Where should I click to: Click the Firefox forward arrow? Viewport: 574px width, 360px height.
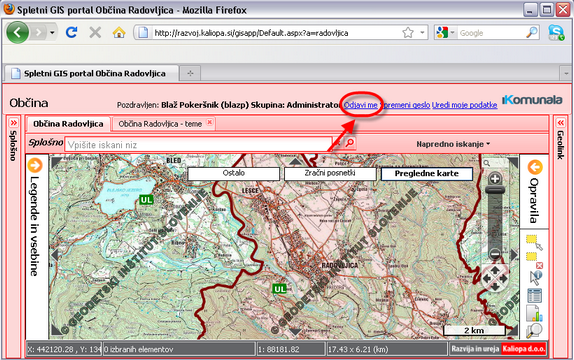[x=38, y=33]
